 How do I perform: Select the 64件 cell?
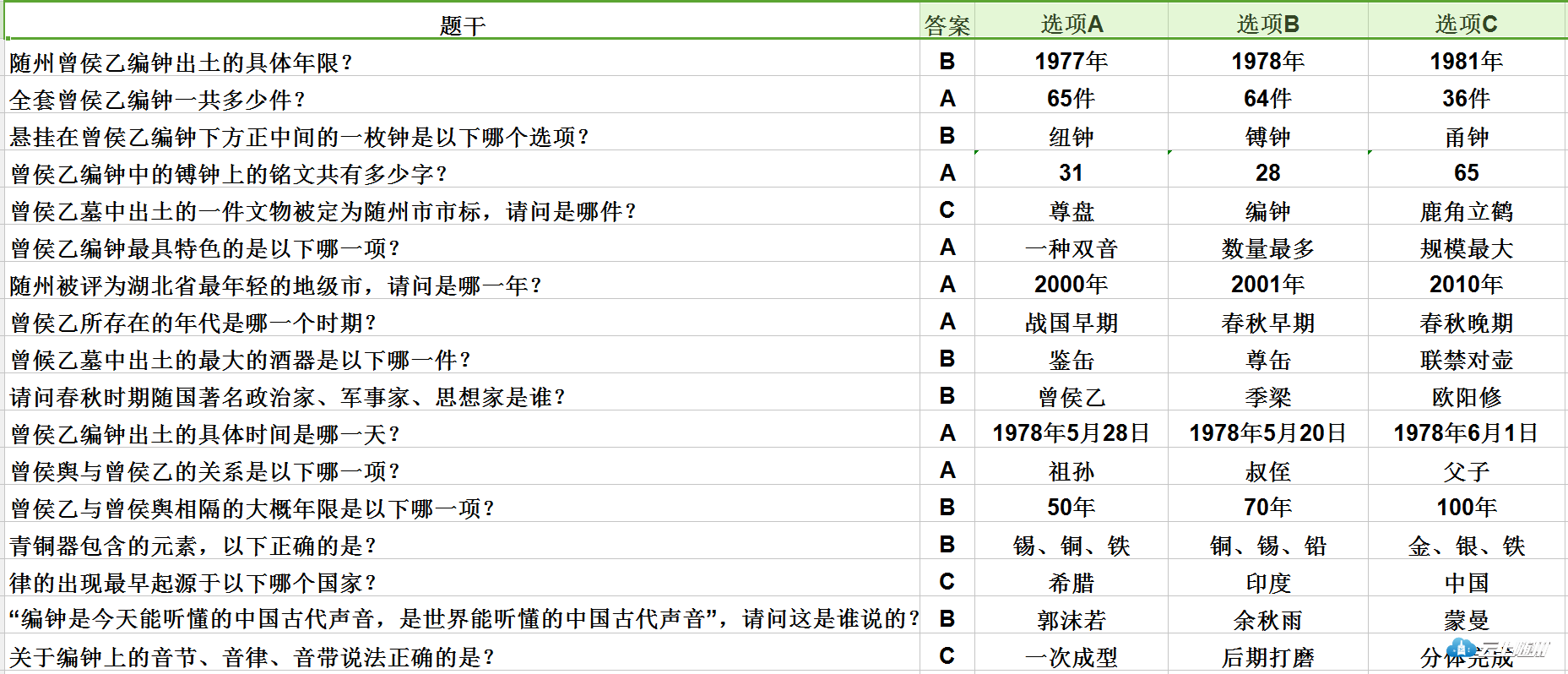click(1267, 99)
